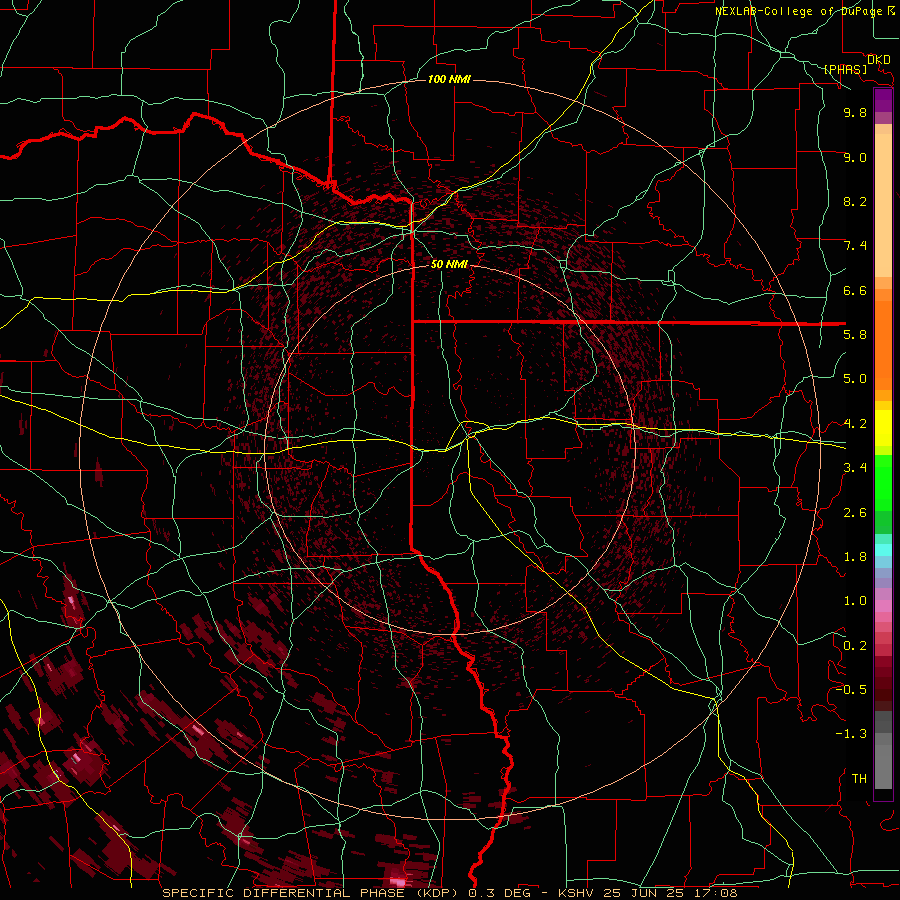
Task: Pick the yellow legend swatch
Action: click(x=883, y=428)
